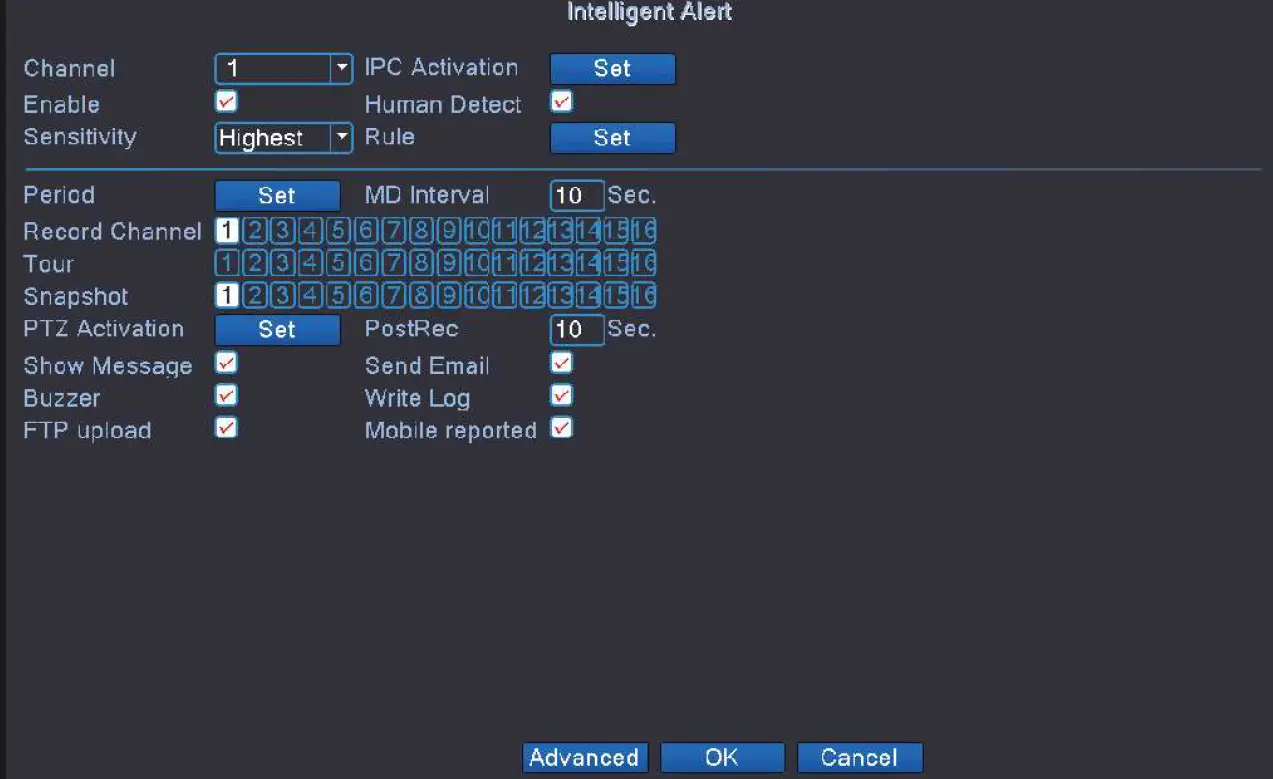The width and height of the screenshot is (1273, 779).
Task: Toggle Tour channel 4
Action: [x=310, y=264]
